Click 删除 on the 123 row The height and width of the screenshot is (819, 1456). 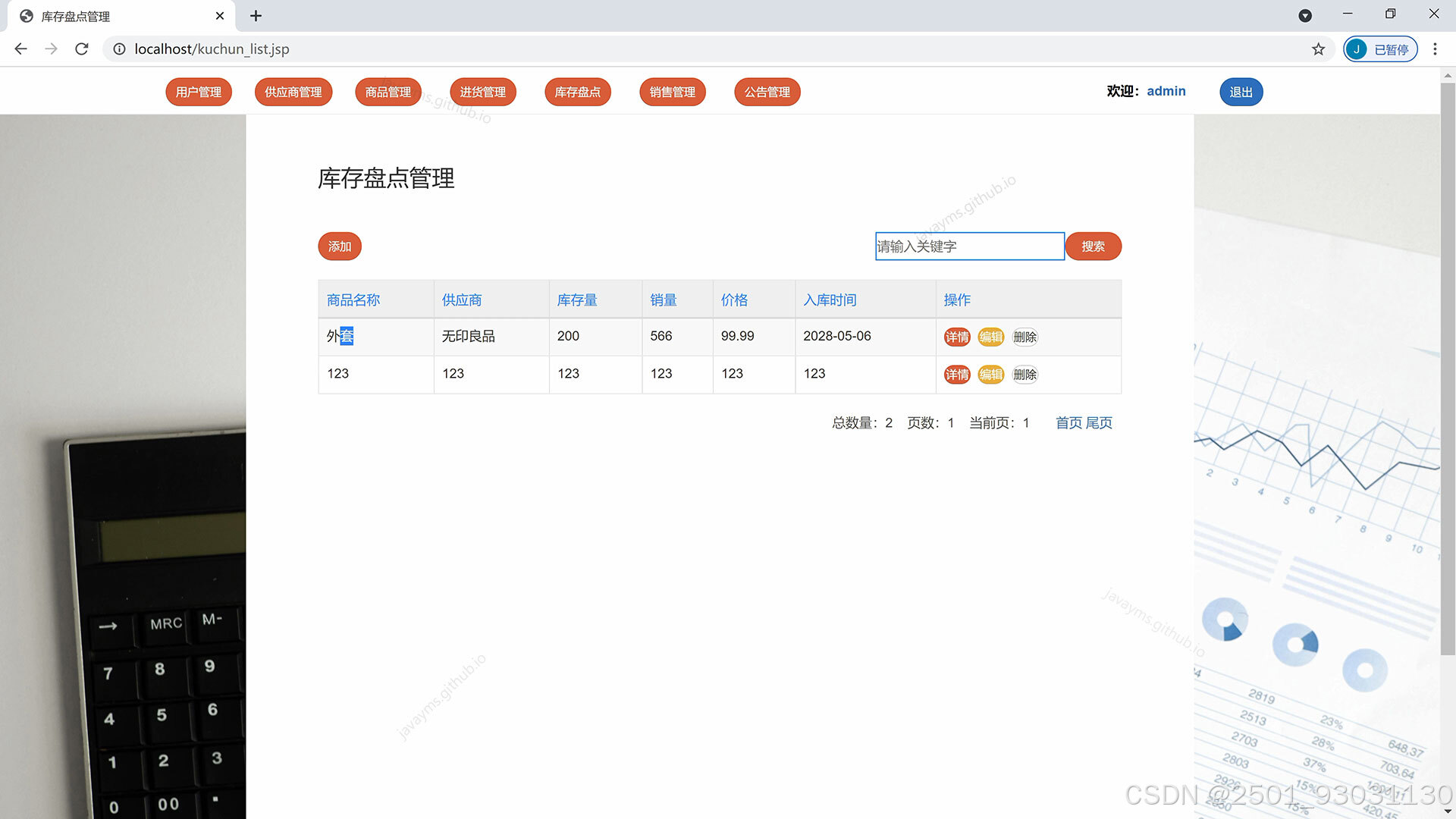(x=1025, y=375)
